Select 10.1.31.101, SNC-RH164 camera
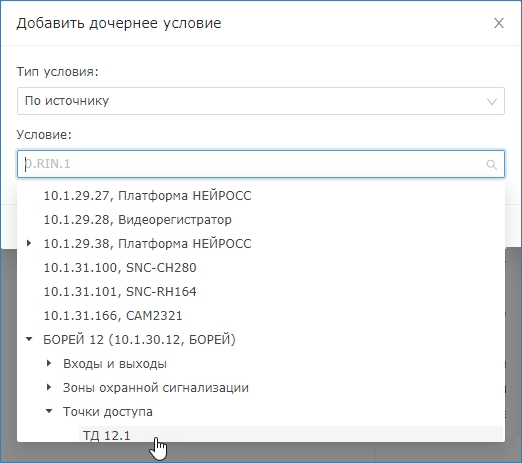Image resolution: width=522 pixels, height=463 pixels. click(x=120, y=292)
